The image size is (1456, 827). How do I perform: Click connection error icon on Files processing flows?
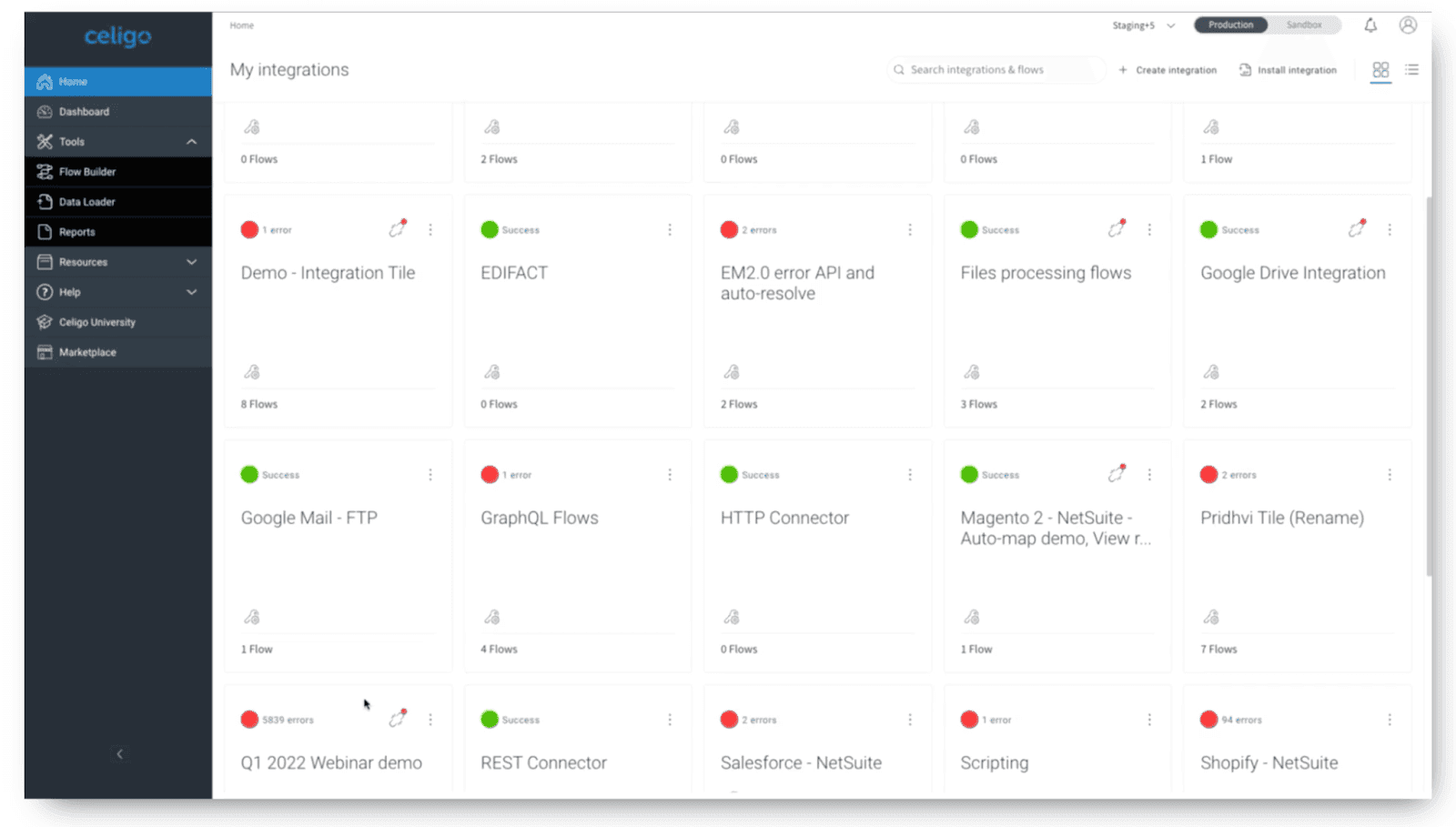point(1117,229)
